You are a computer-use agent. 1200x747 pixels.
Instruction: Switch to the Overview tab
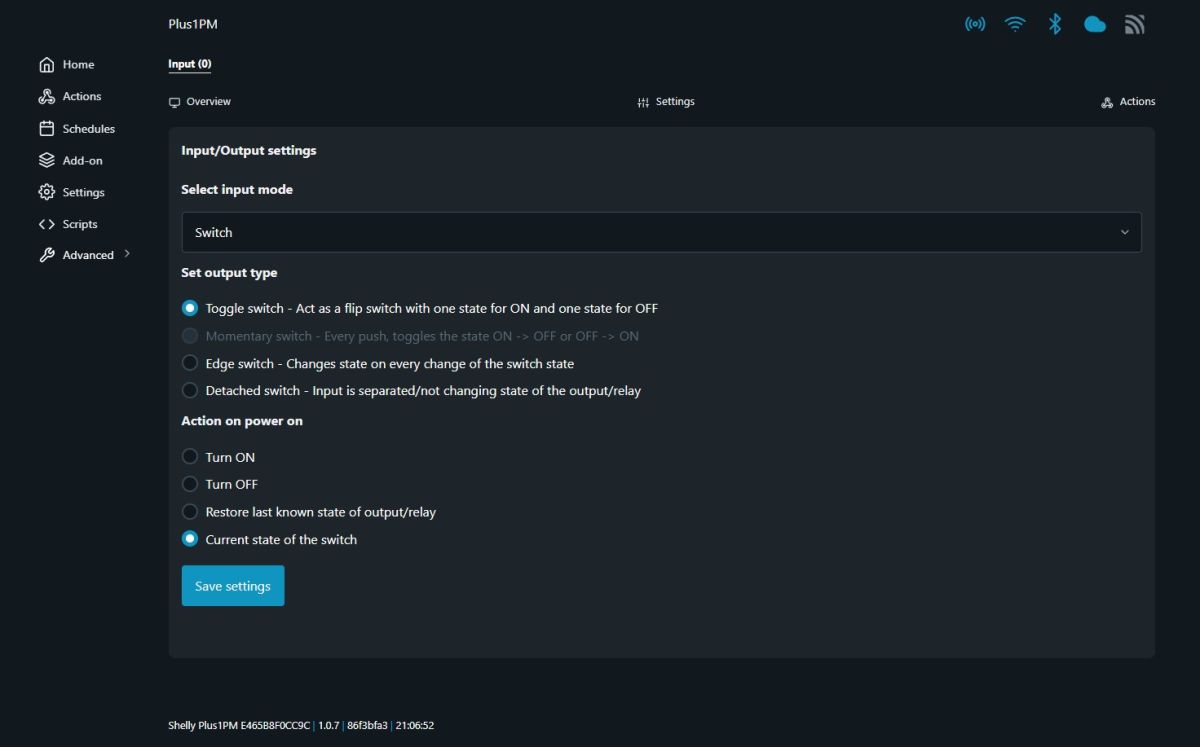click(200, 102)
